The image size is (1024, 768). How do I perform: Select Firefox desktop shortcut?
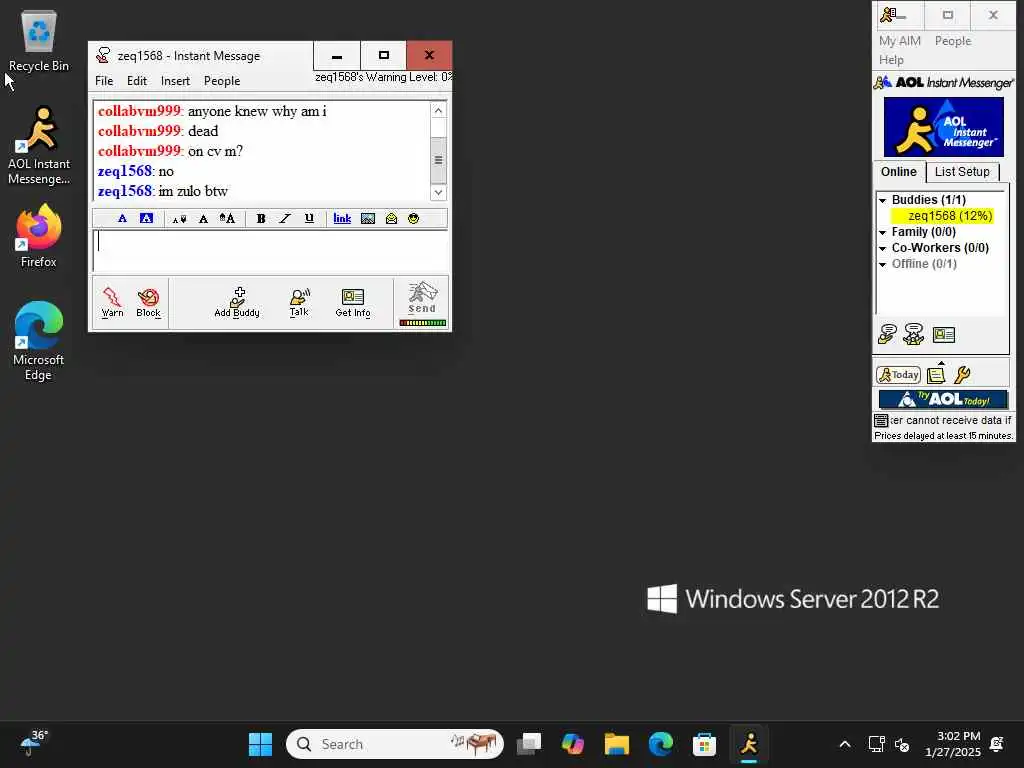[39, 236]
